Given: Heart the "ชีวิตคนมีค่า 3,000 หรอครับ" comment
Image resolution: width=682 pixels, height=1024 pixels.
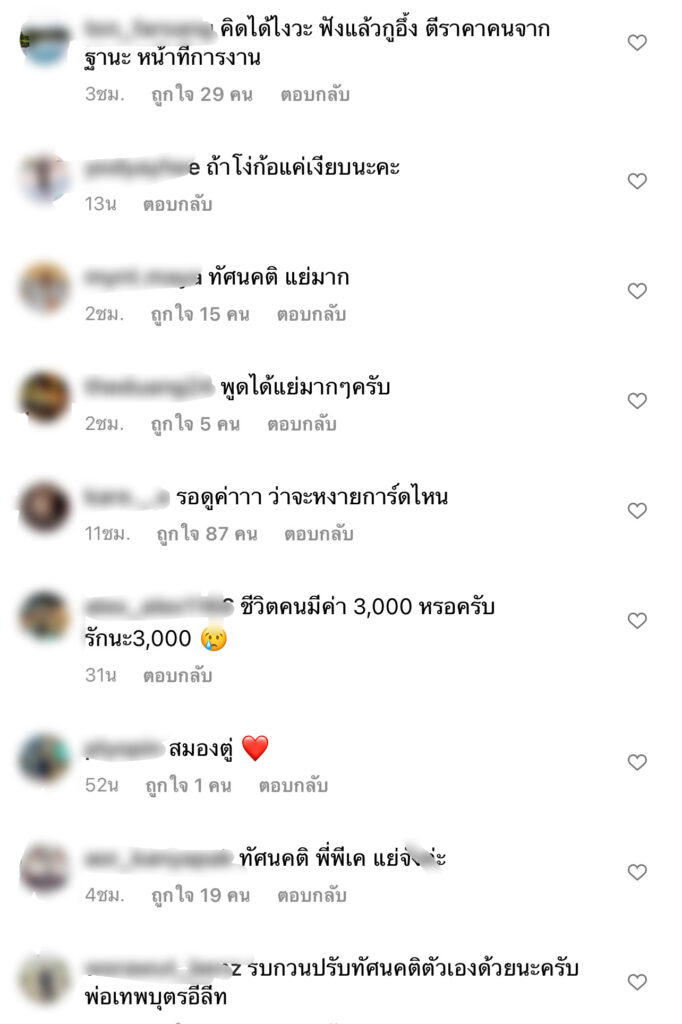Looking at the screenshot, I should click(637, 620).
